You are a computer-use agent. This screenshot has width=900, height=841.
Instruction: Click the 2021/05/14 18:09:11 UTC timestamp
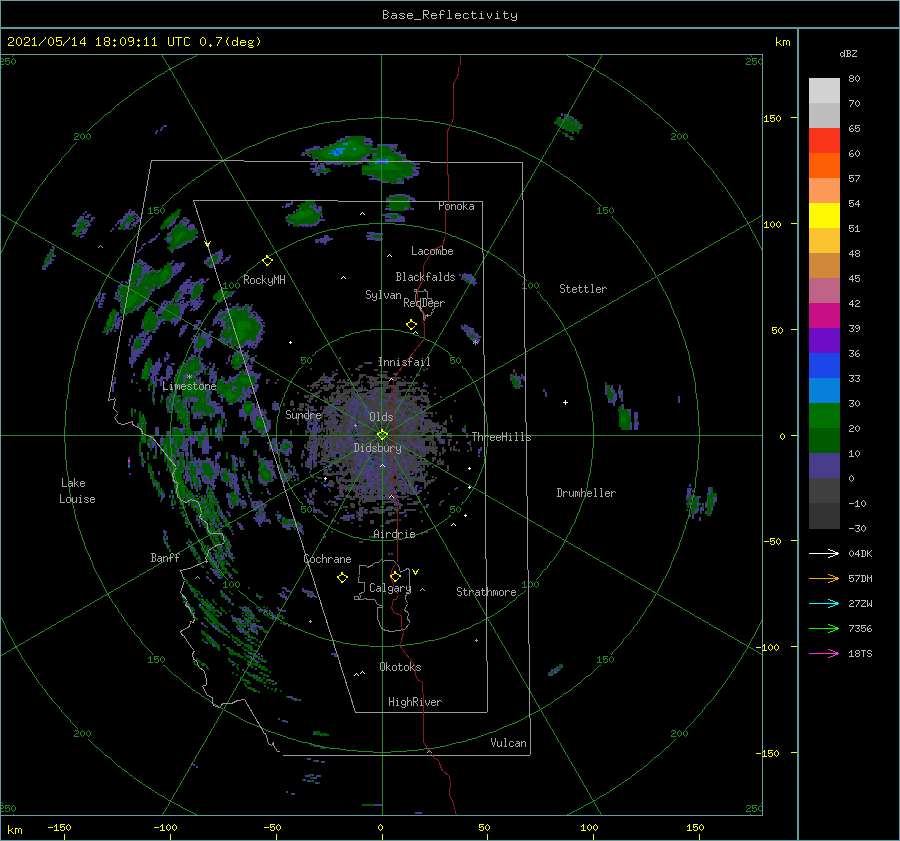(x=134, y=42)
